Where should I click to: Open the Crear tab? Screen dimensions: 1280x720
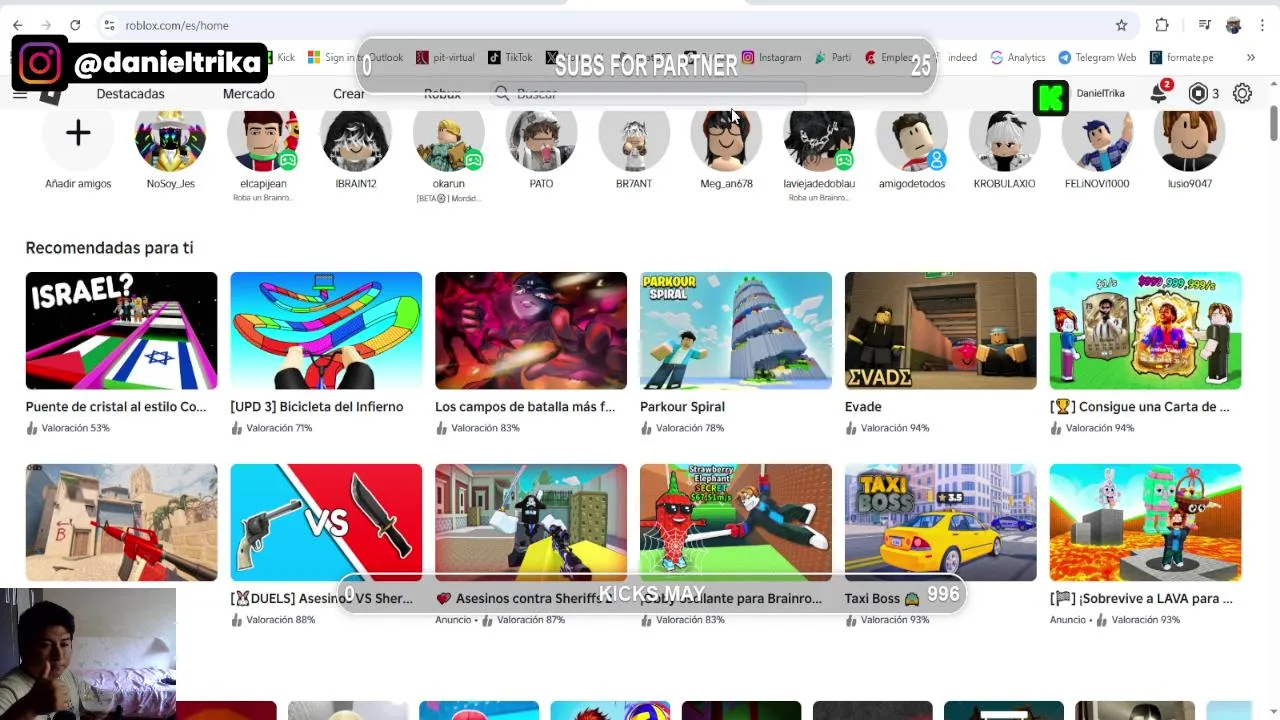349,93
